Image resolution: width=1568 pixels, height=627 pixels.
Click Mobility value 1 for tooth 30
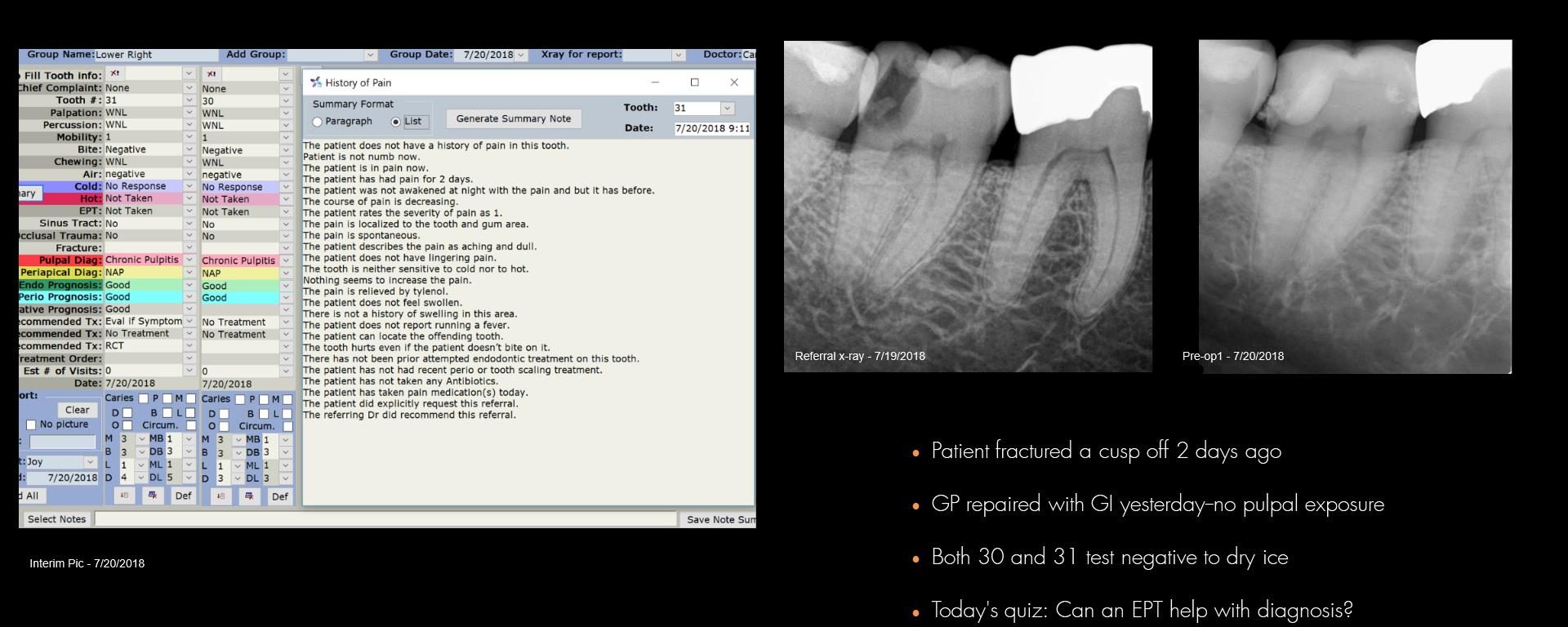240,138
